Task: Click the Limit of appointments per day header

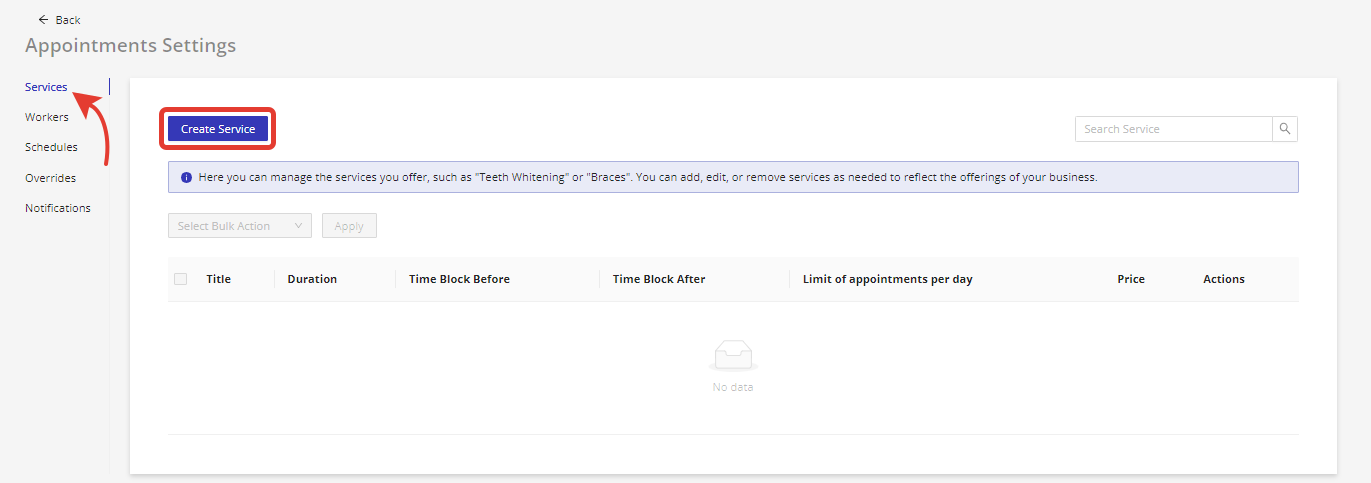Action: pyautogui.click(x=887, y=279)
